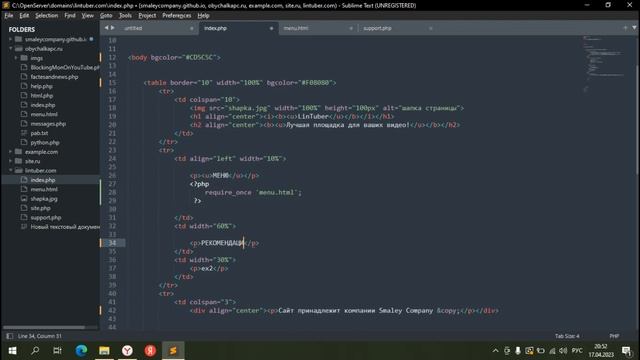Open html.php in the sidebar

coord(42,96)
